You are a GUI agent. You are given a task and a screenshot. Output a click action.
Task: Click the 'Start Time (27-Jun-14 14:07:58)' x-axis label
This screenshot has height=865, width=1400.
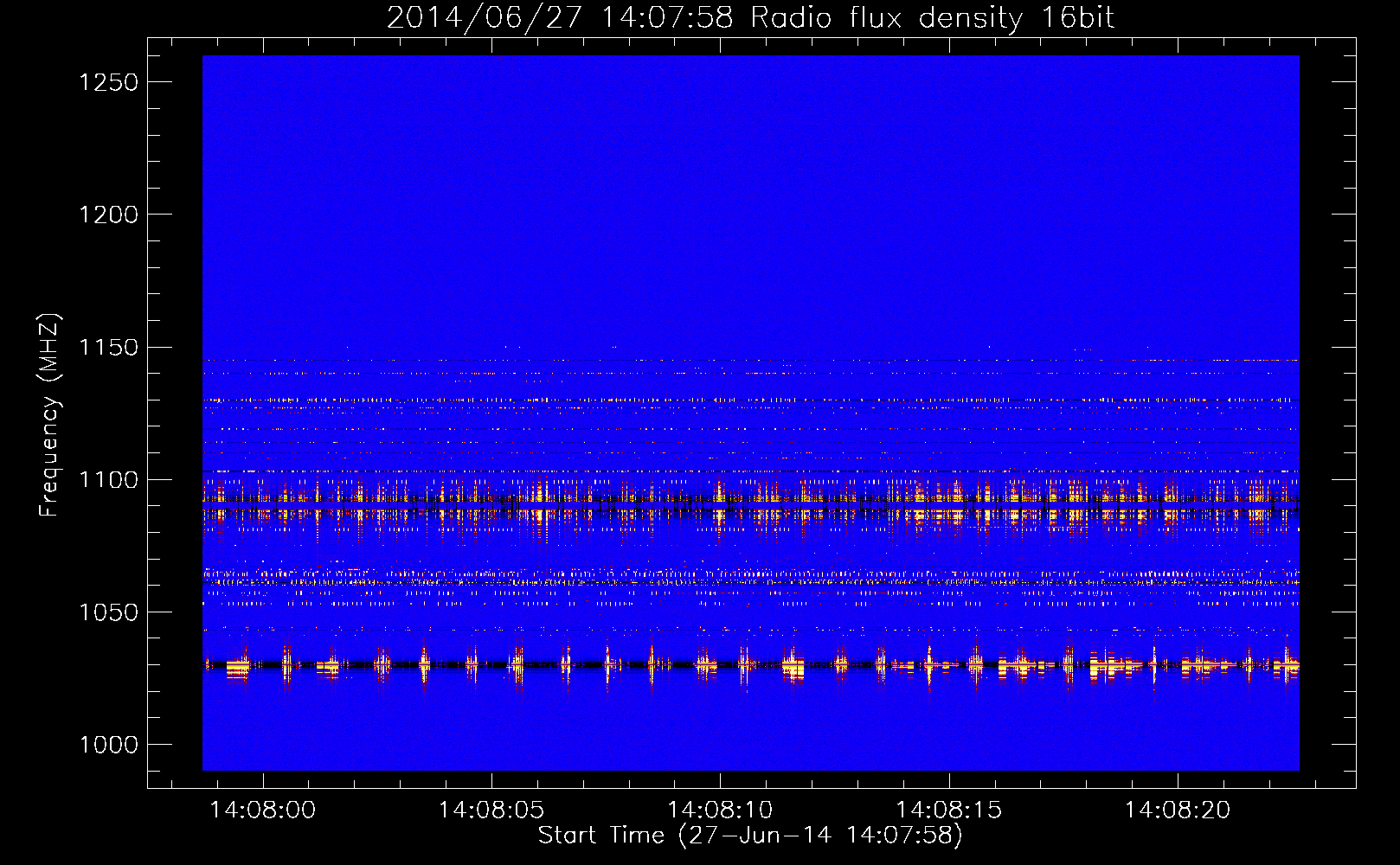coord(750,836)
